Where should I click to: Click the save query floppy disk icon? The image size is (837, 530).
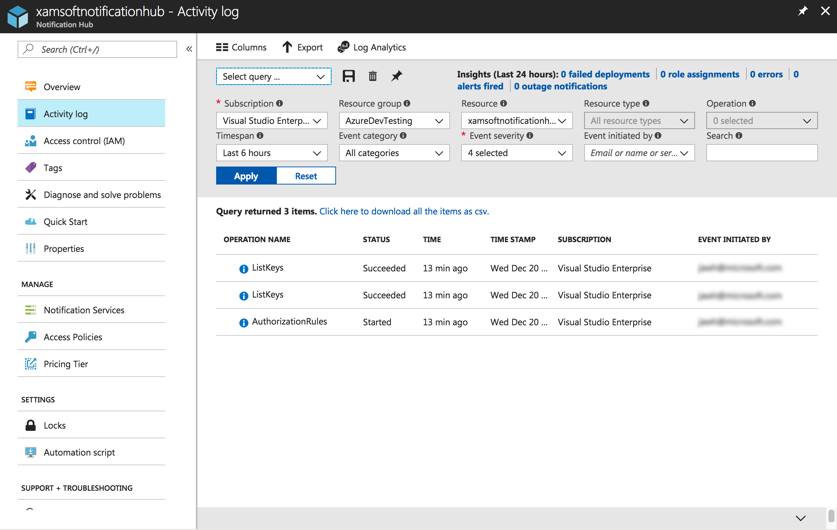pyautogui.click(x=348, y=76)
